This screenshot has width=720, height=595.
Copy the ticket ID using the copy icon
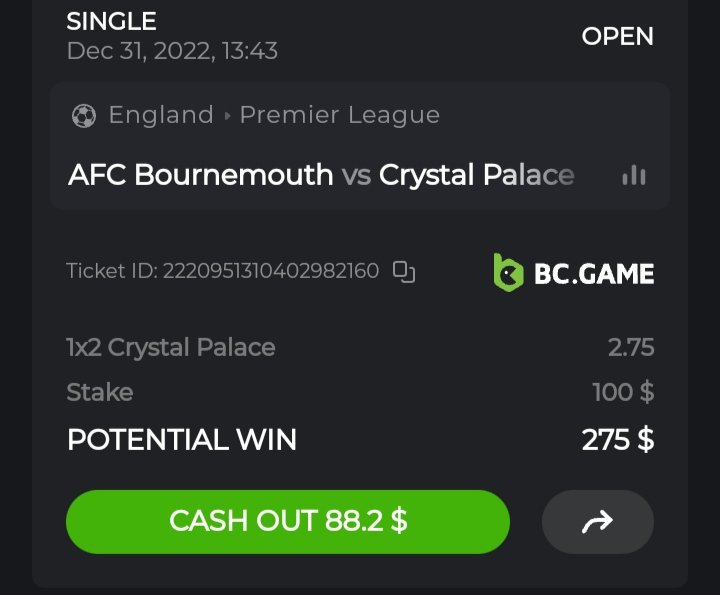[x=404, y=271]
